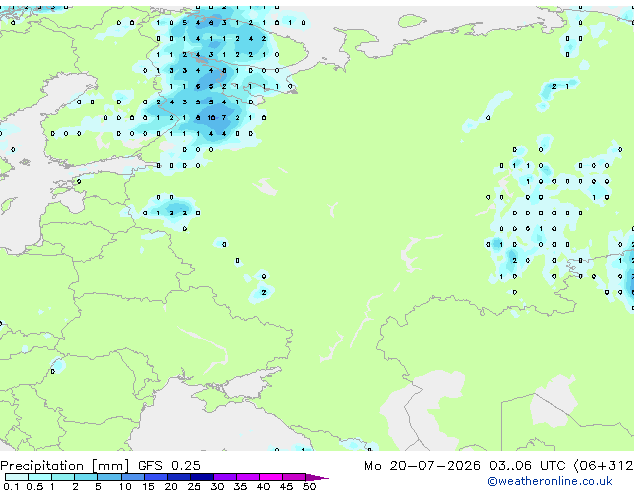This screenshot has width=634, height=490.
Task: Click the date text "Mo 20-07-2026"
Action: click(x=422, y=466)
